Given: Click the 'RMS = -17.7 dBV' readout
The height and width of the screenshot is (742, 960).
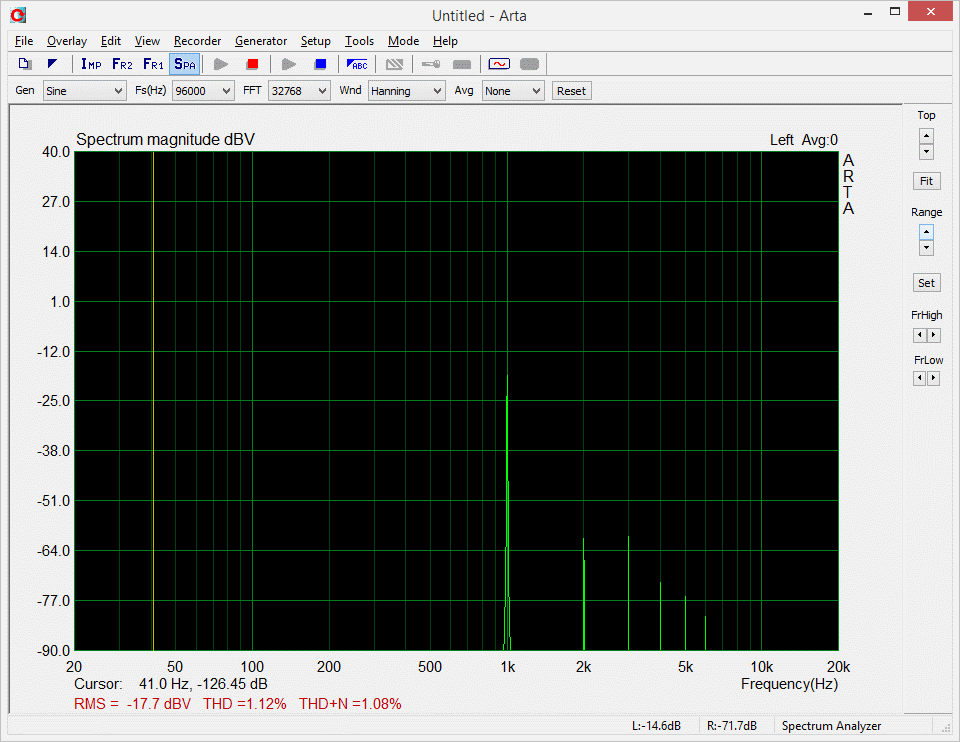Looking at the screenshot, I should (132, 704).
